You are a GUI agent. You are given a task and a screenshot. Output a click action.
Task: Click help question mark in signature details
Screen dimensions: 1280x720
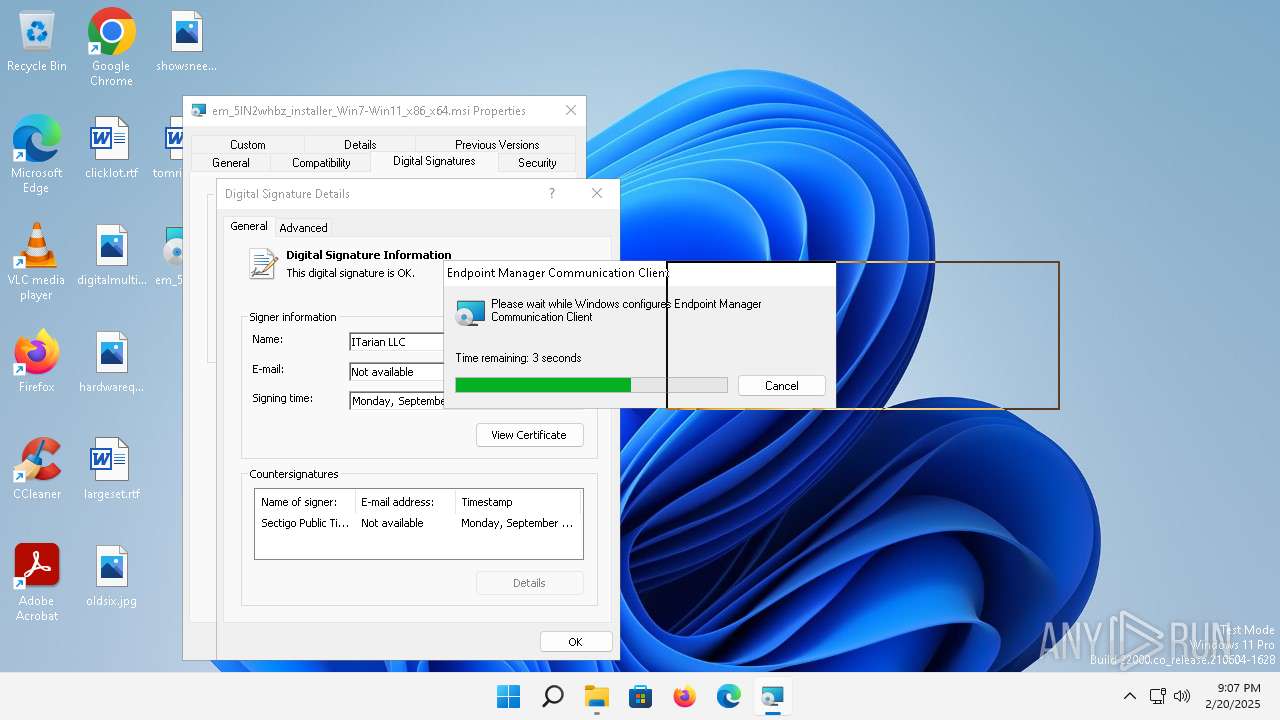coord(551,194)
